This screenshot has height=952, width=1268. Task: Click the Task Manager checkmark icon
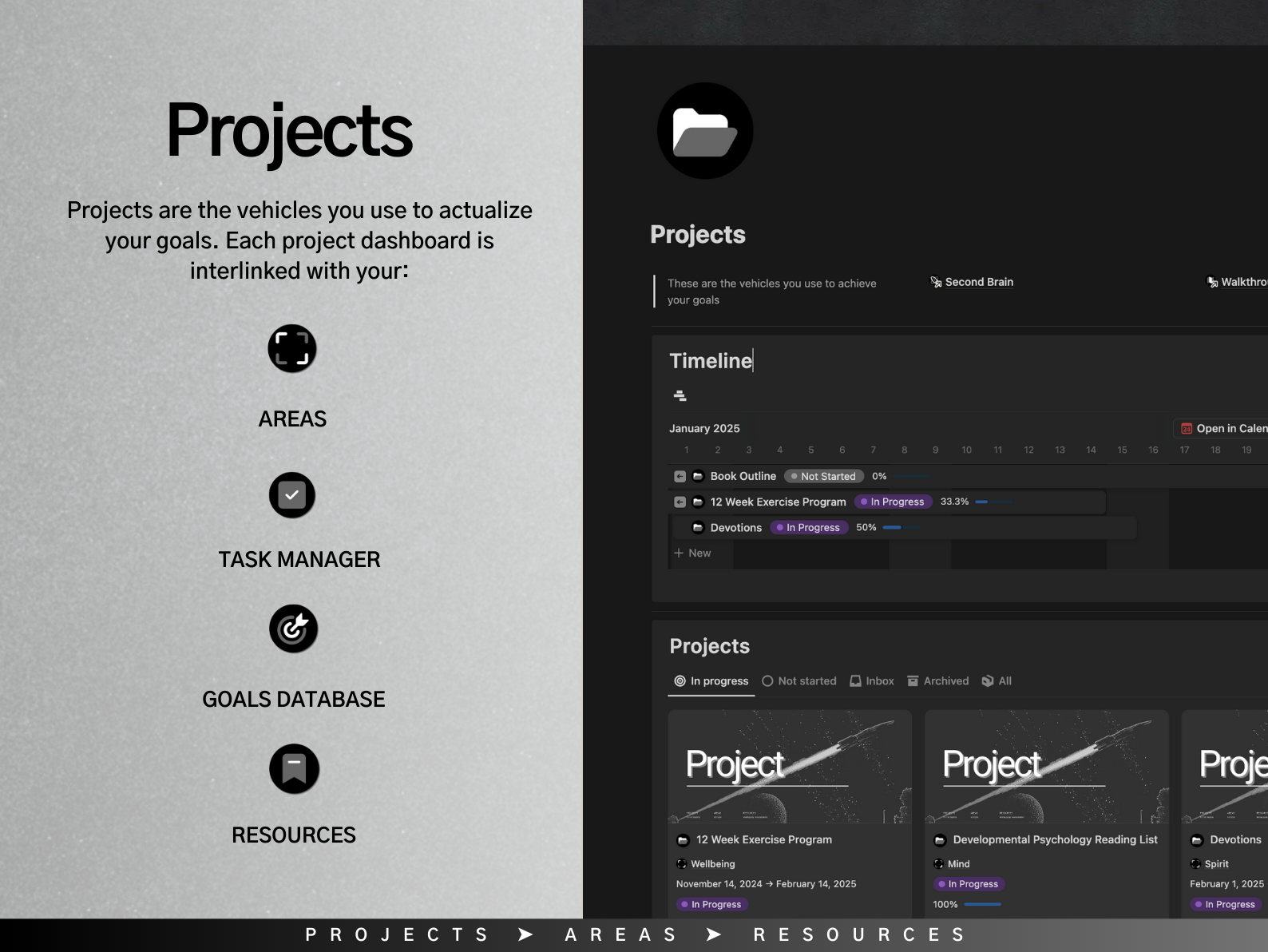click(292, 495)
